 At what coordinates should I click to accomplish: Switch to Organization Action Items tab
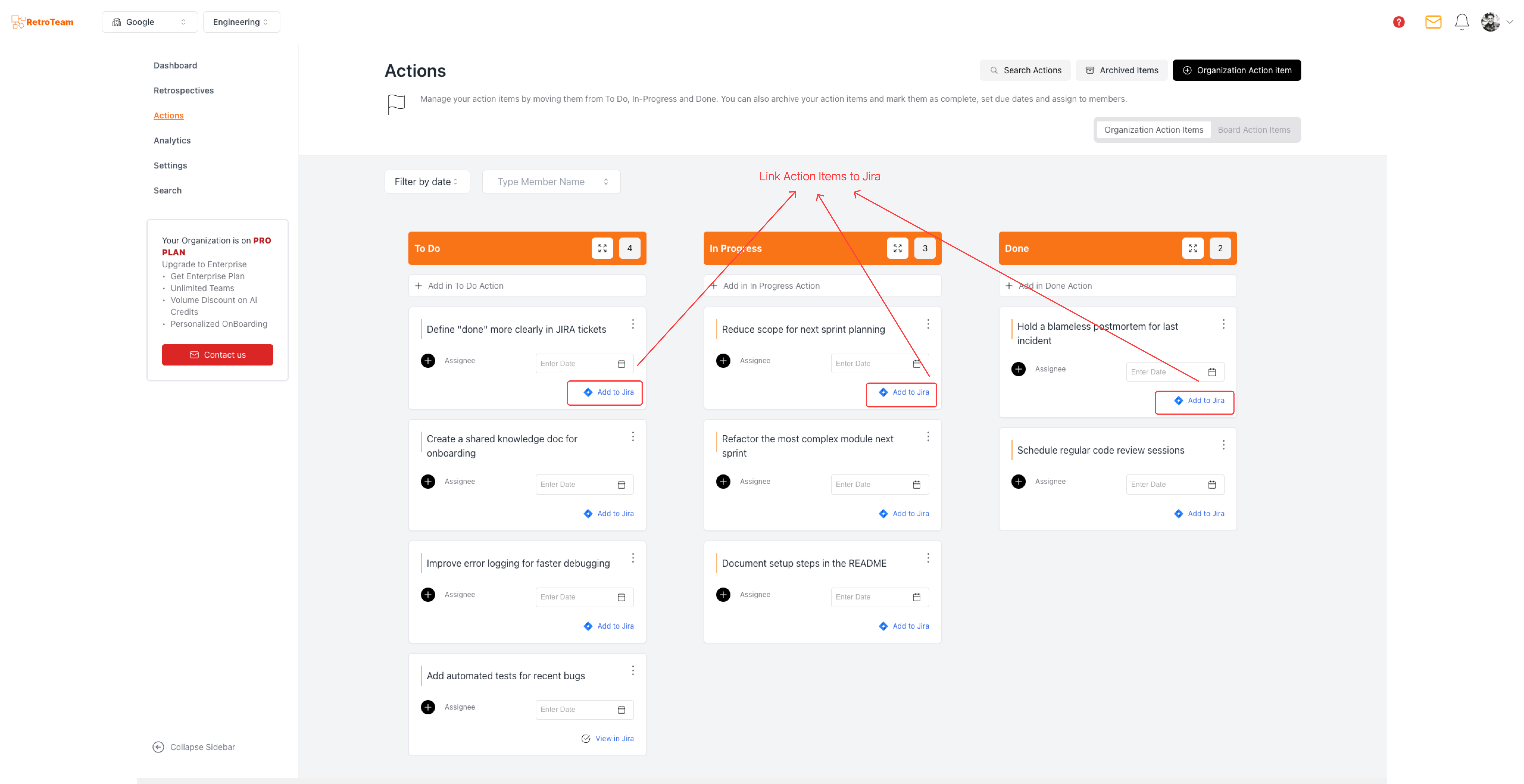1154,130
